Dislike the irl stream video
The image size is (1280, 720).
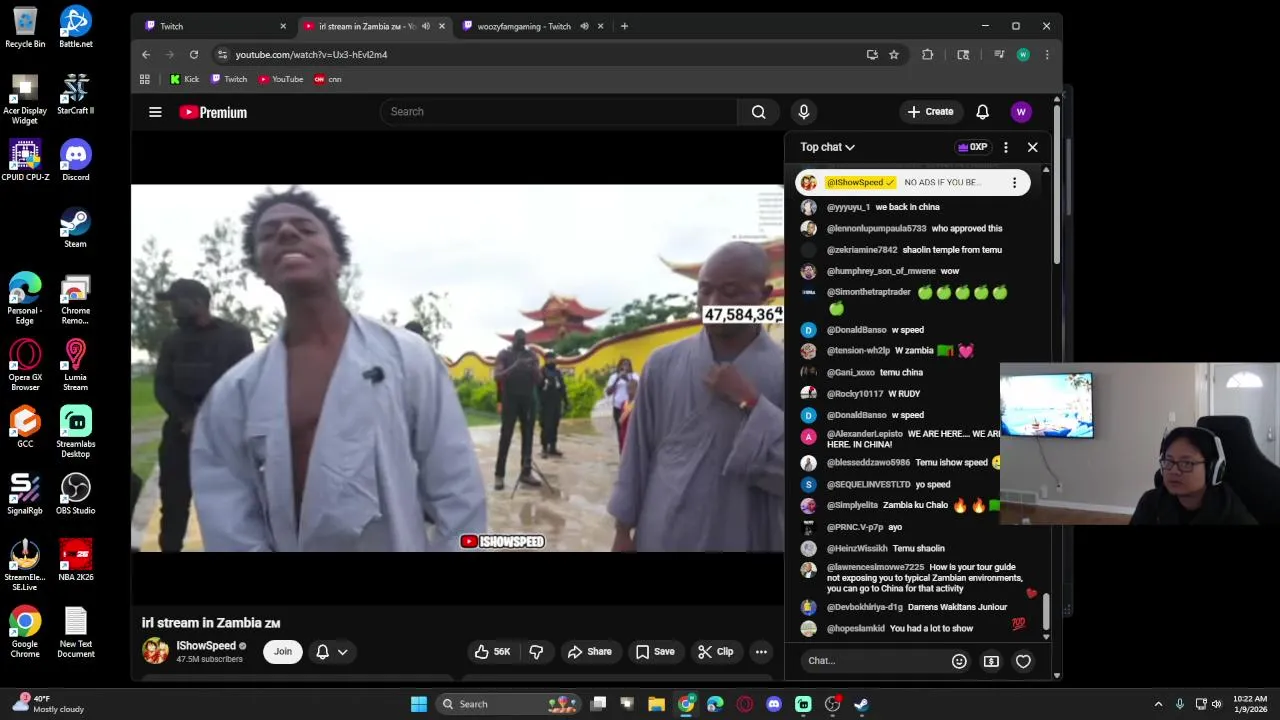(536, 652)
